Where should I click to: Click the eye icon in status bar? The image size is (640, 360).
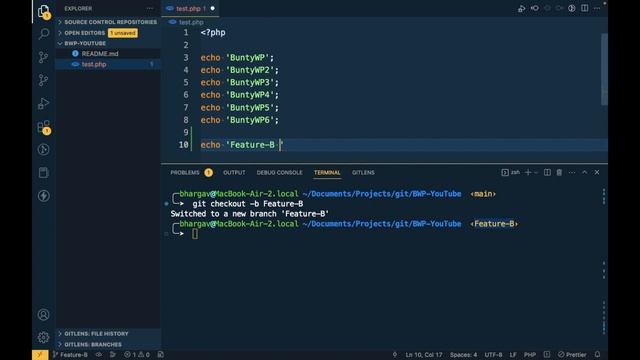coord(99,355)
